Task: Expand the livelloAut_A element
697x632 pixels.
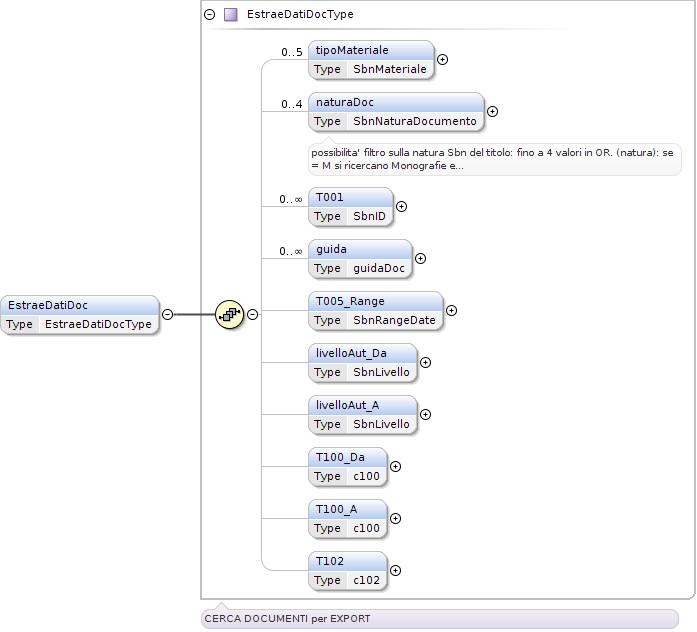Action: point(425,415)
